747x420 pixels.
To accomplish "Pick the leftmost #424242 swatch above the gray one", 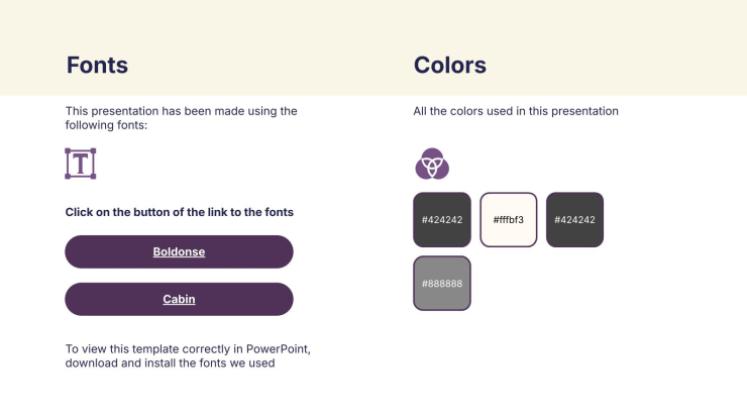I will pos(442,220).
